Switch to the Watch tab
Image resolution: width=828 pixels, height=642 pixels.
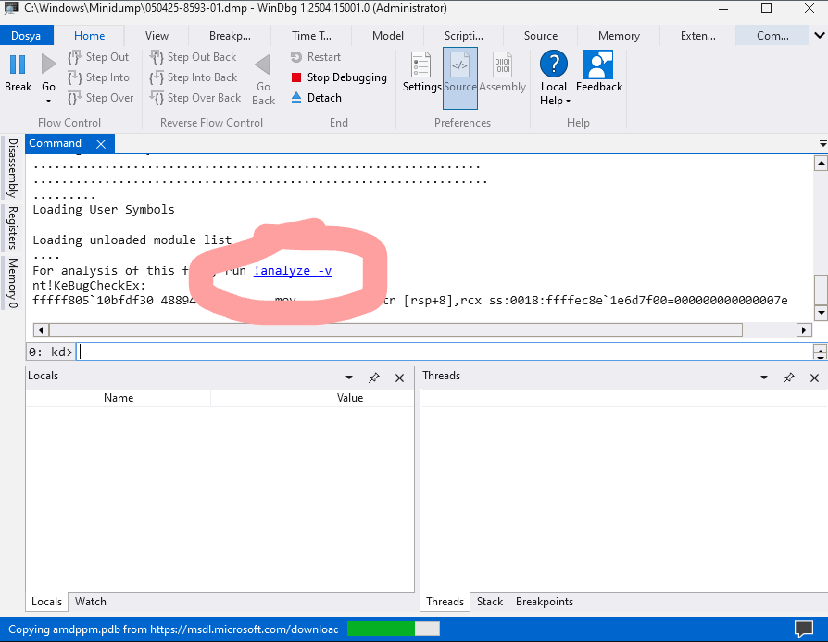(91, 601)
